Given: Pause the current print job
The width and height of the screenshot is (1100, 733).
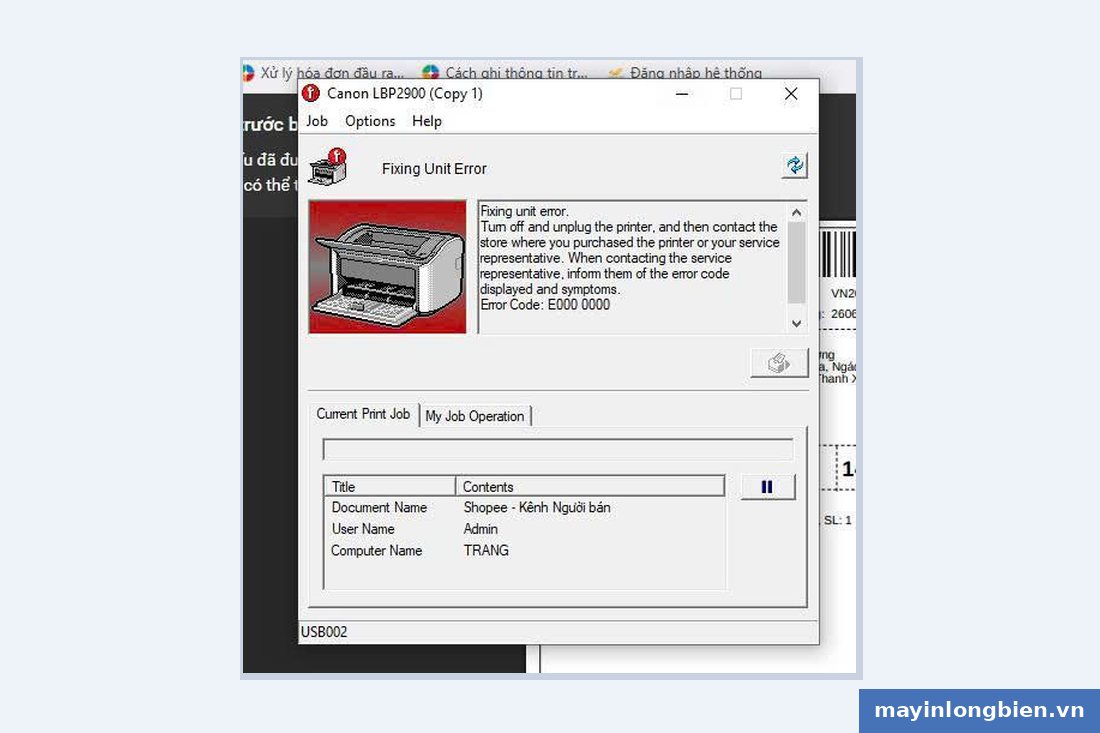Looking at the screenshot, I should tap(767, 487).
